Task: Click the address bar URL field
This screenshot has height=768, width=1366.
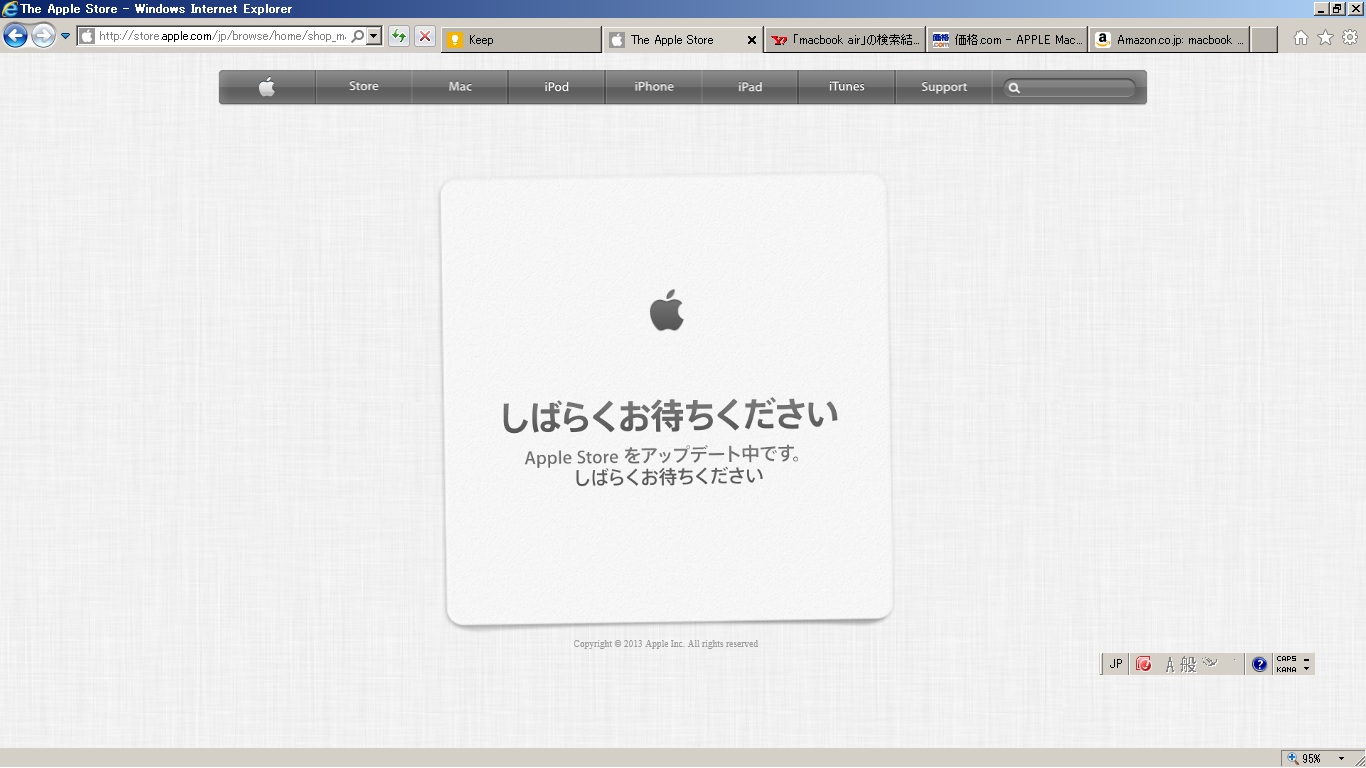Action: pos(221,36)
